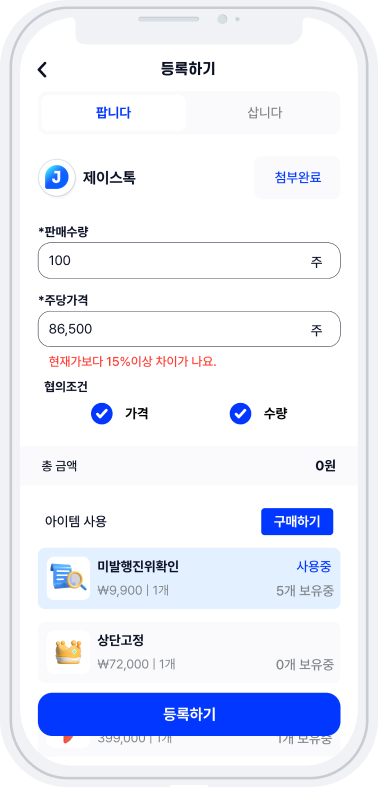Tap the 총 금액 0원 value
The width and height of the screenshot is (378, 787).
(x=325, y=466)
